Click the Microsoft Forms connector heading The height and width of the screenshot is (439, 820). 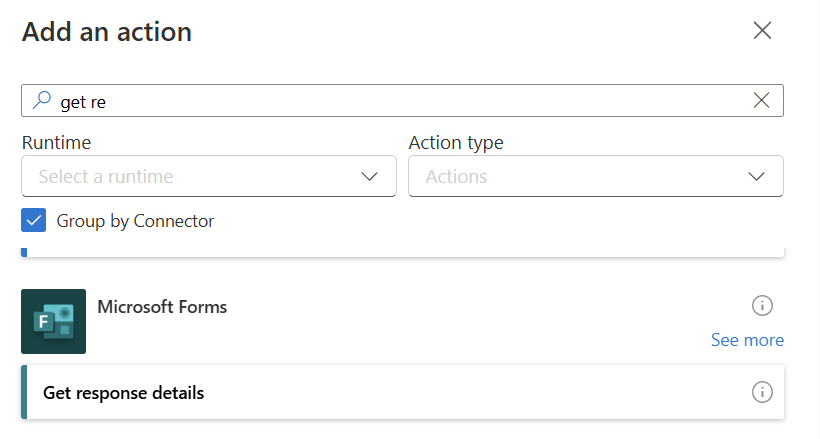point(162,307)
